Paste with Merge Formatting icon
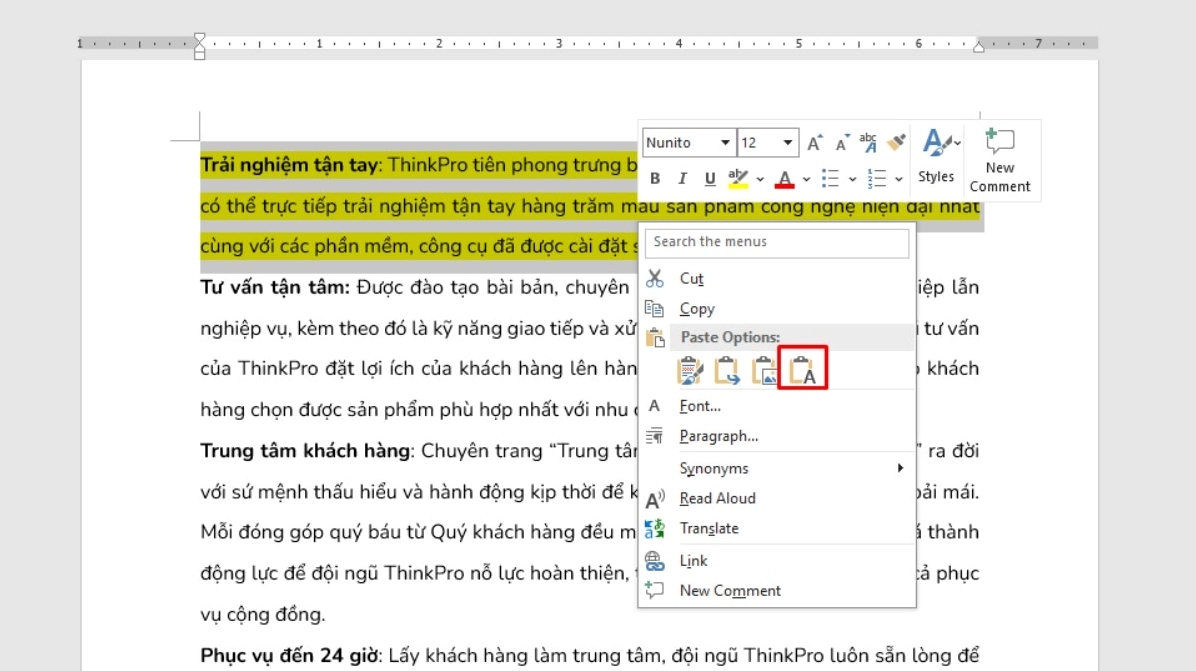Image resolution: width=1196 pixels, height=671 pixels. click(726, 371)
